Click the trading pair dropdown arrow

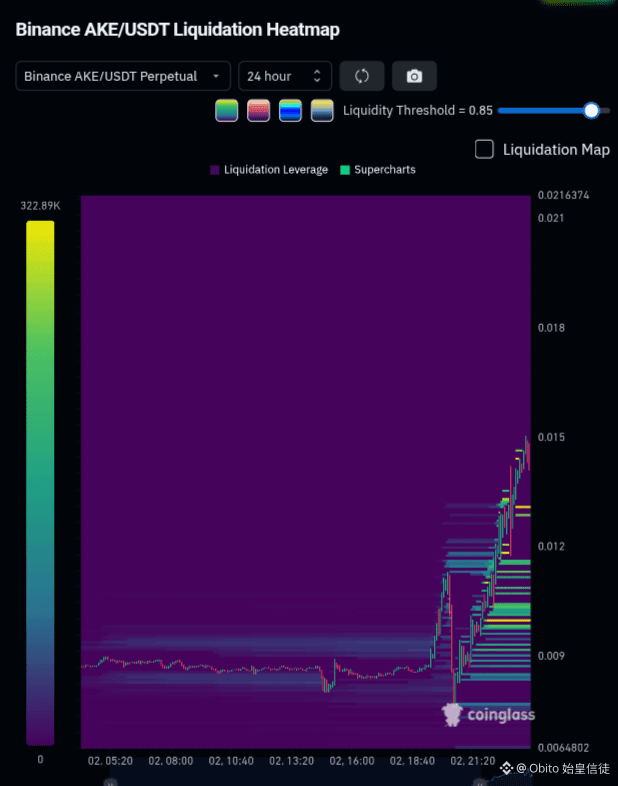216,76
